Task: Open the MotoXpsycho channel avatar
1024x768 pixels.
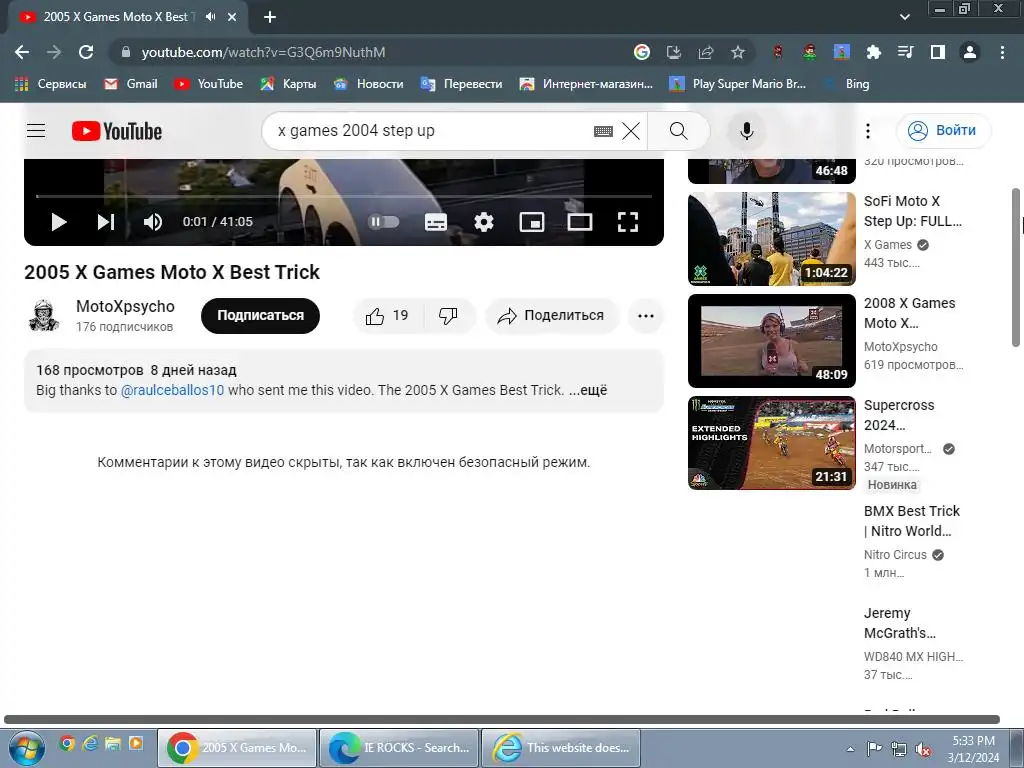Action: pyautogui.click(x=44, y=315)
